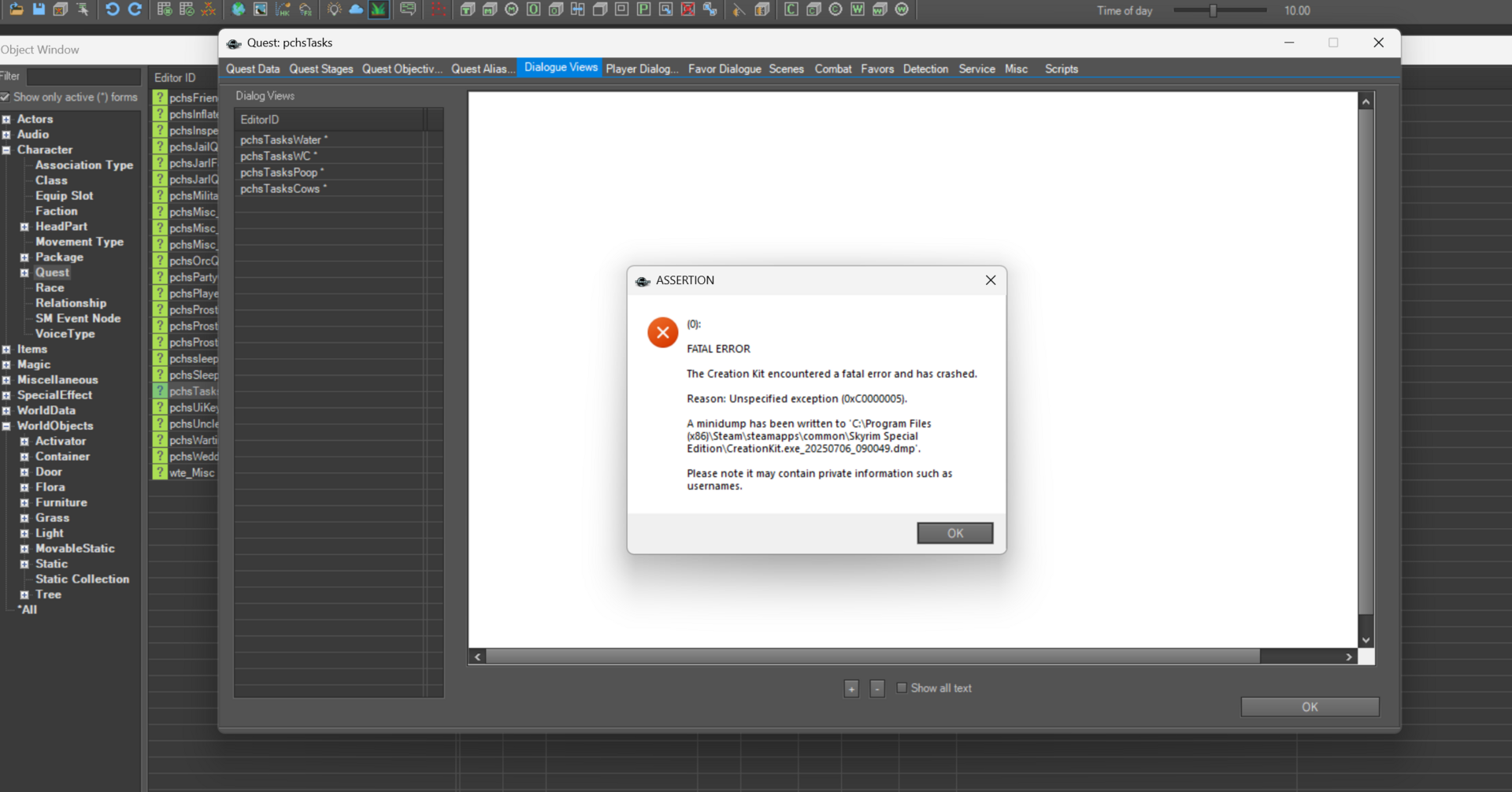Click the blue undo arrow icon

click(113, 9)
